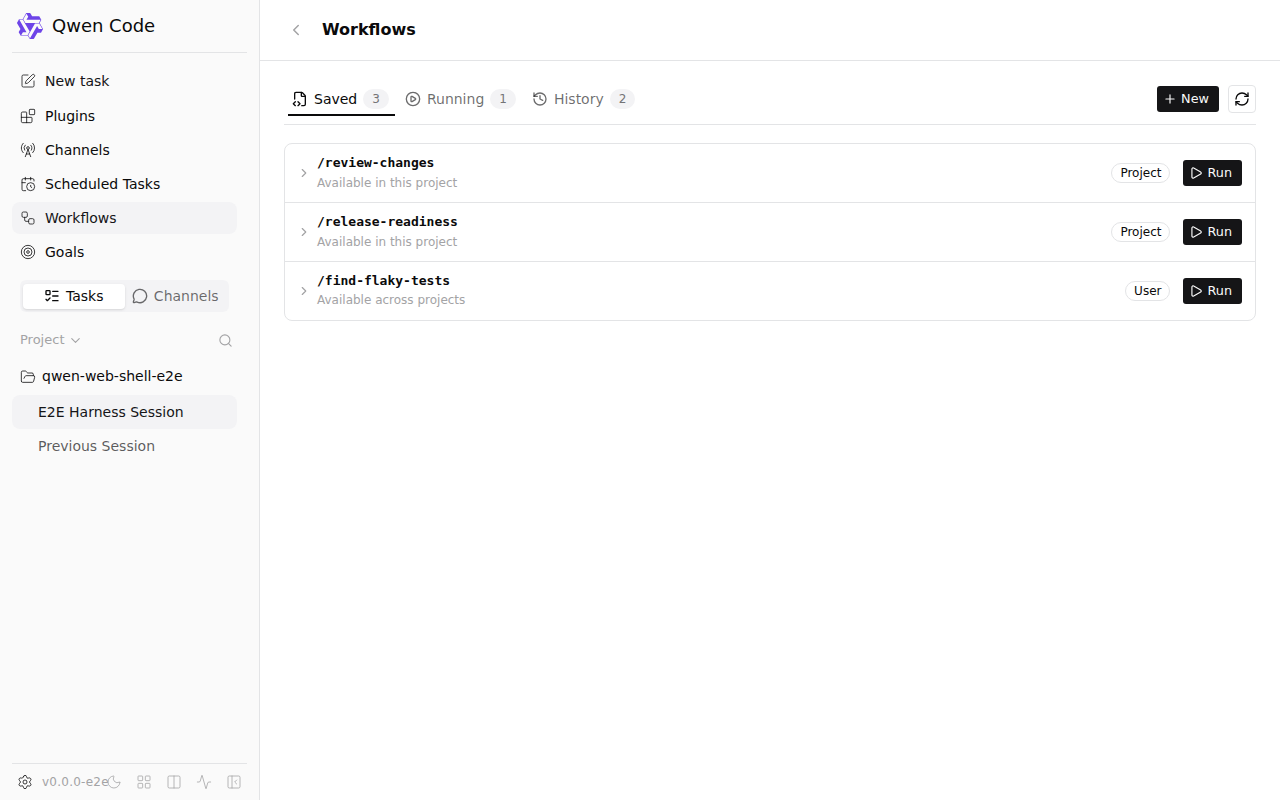Open New task from the sidebar

[x=124, y=81]
